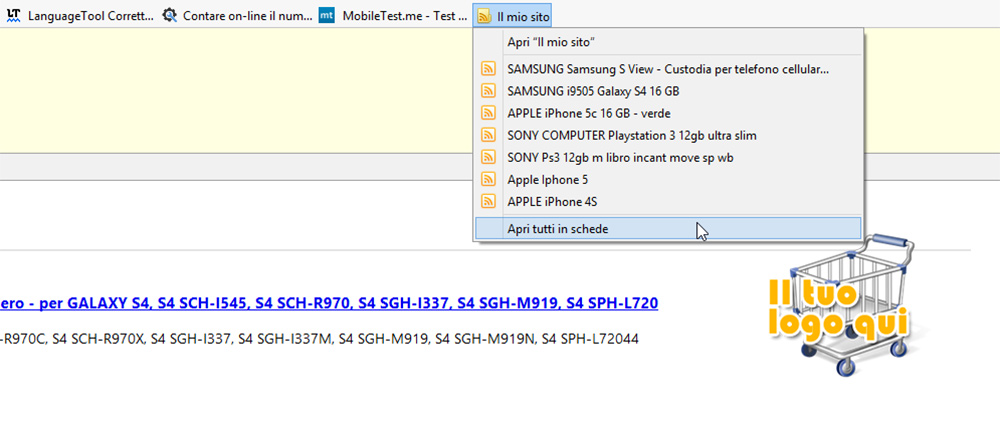This screenshot has height=431, width=1000.
Task: Click the Il tuo logo qui cart image
Action: 841,305
